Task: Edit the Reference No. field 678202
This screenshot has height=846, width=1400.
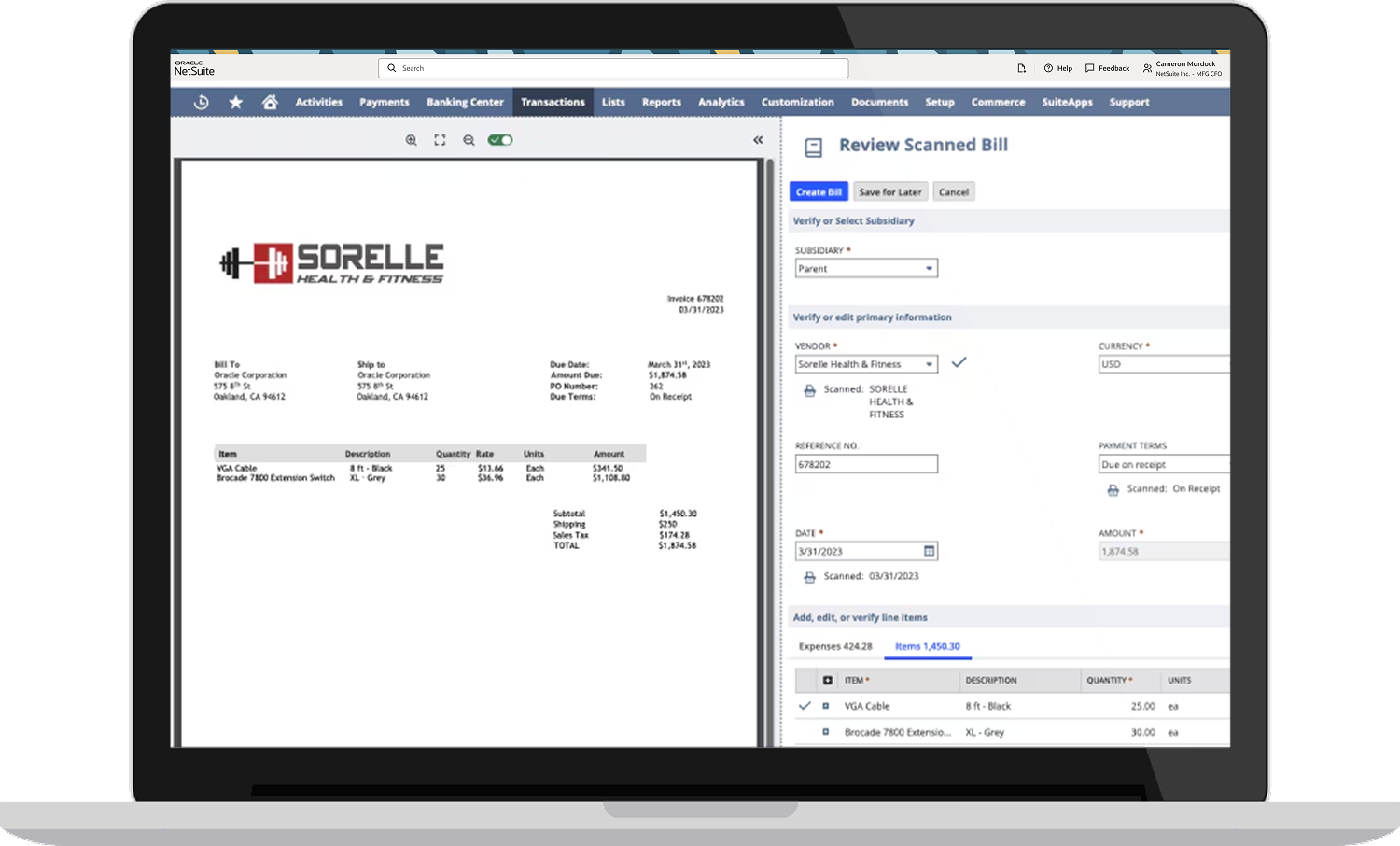Action: tap(866, 464)
